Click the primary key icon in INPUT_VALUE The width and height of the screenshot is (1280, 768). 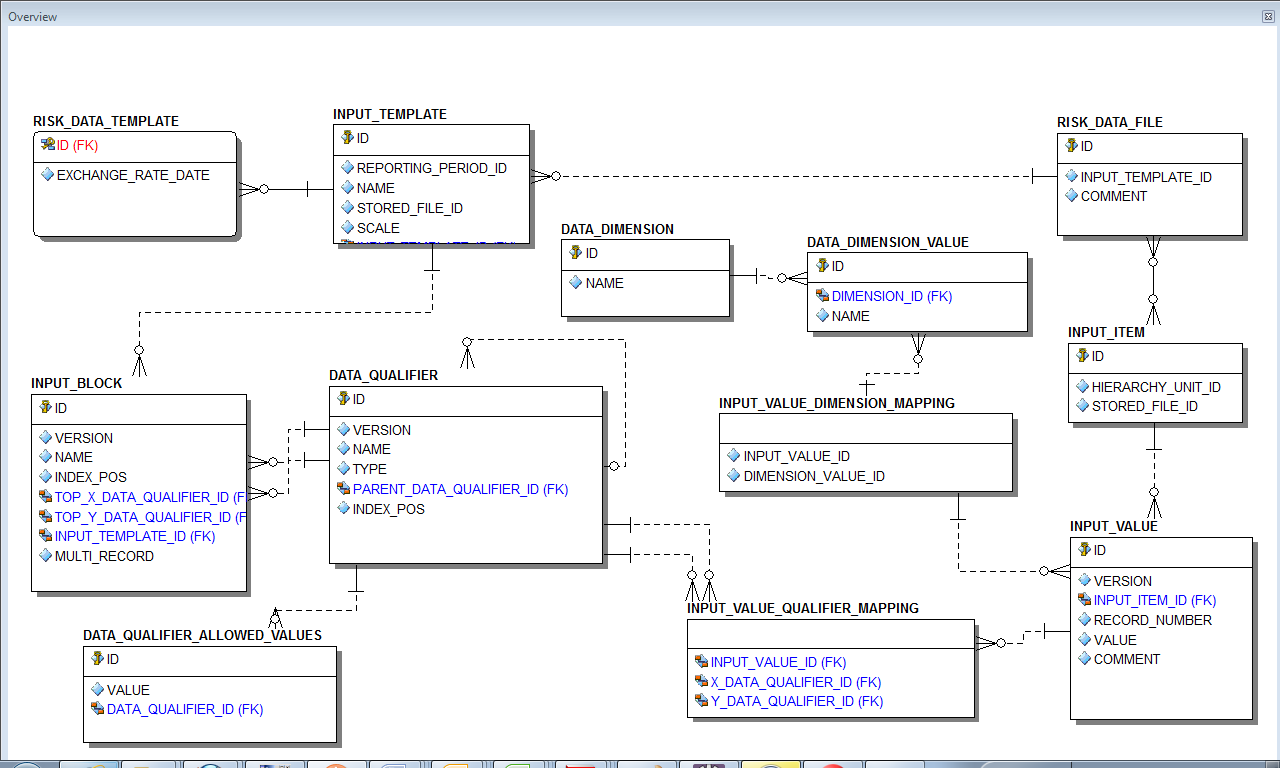coord(1084,550)
